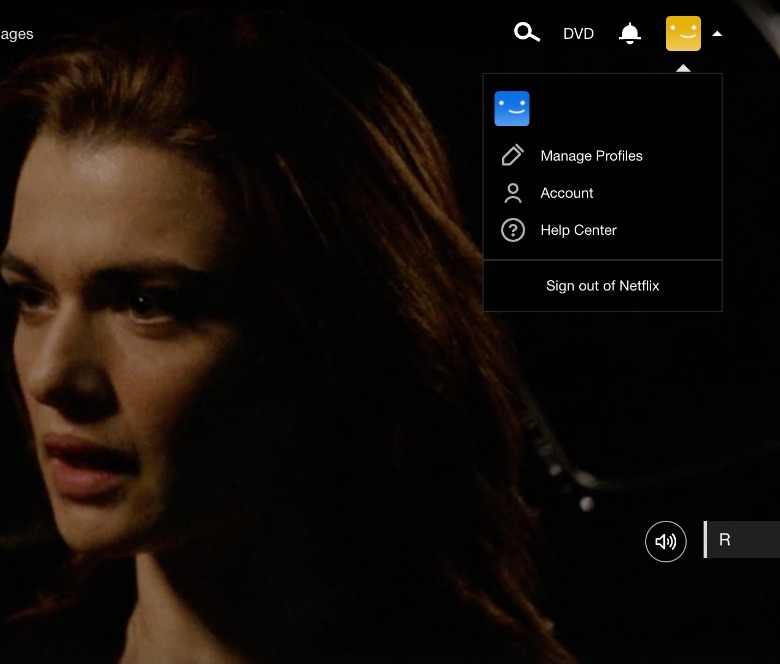Sign out of Netflix
This screenshot has height=664, width=780.
click(x=602, y=286)
